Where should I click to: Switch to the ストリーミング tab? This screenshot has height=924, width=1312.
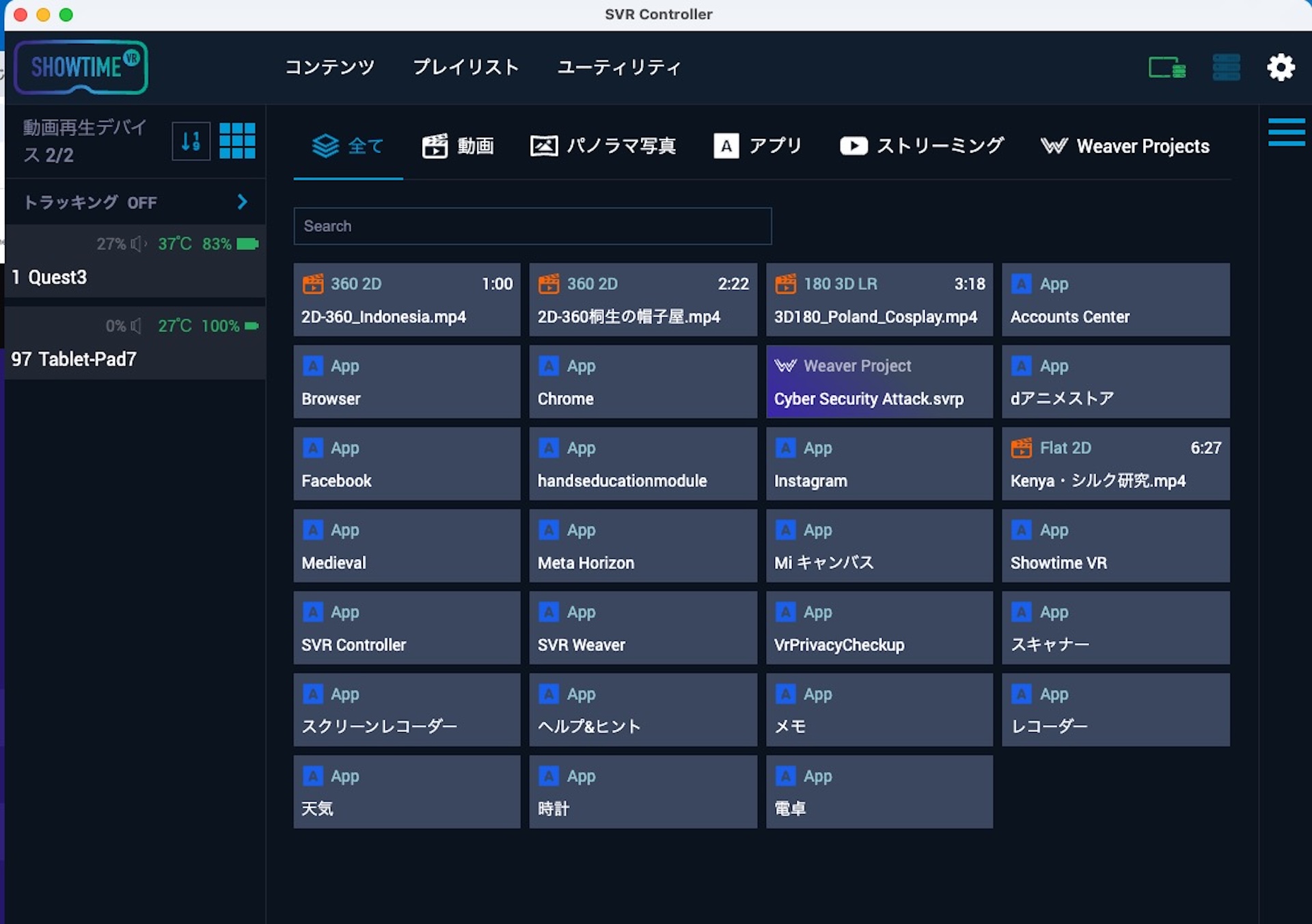pos(922,146)
